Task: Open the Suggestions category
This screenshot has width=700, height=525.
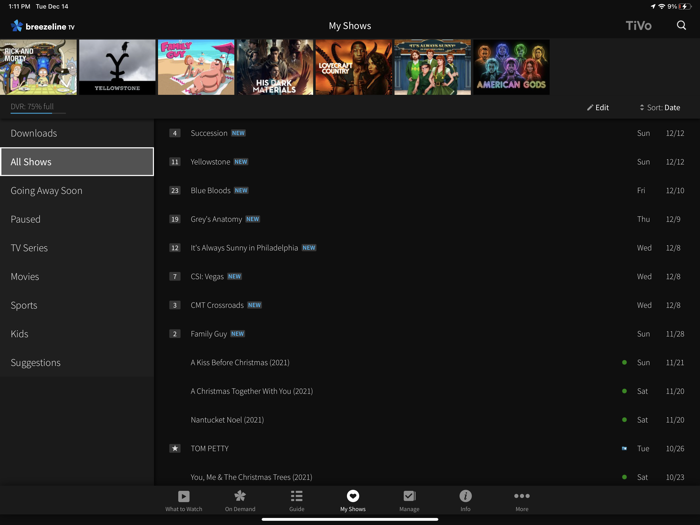Action: pyautogui.click(x=77, y=362)
